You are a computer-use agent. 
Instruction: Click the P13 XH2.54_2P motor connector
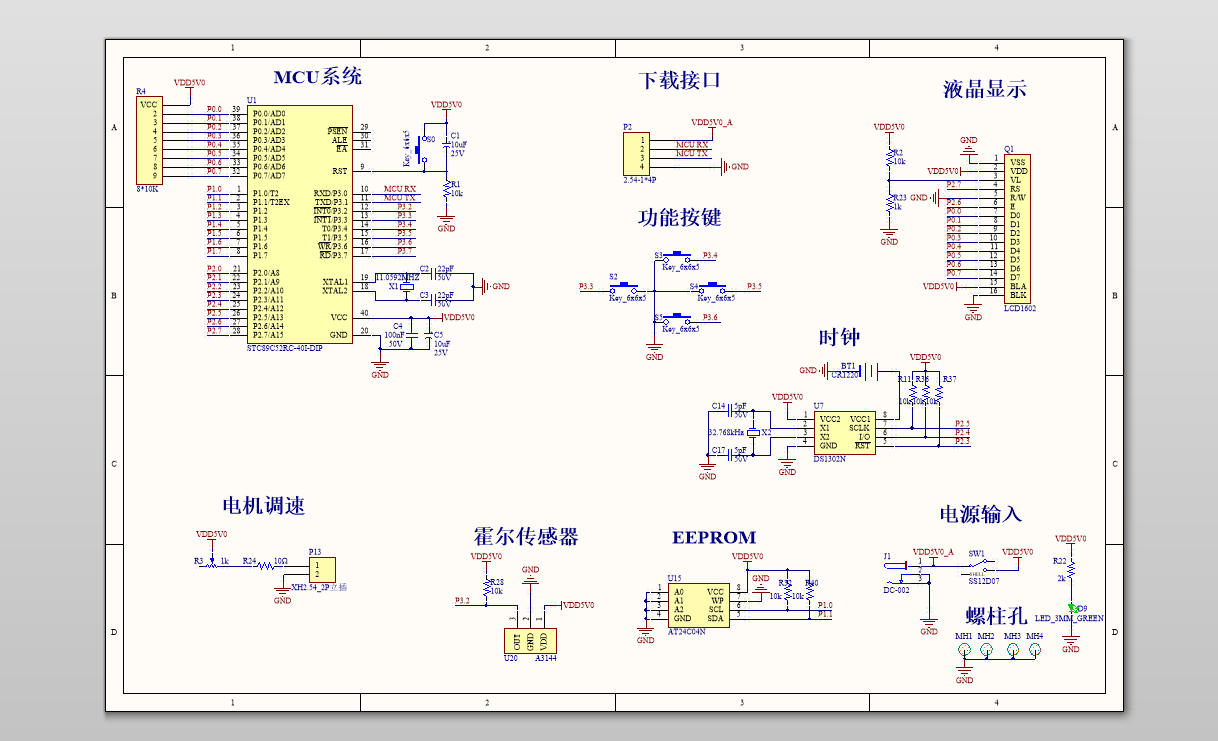click(321, 569)
